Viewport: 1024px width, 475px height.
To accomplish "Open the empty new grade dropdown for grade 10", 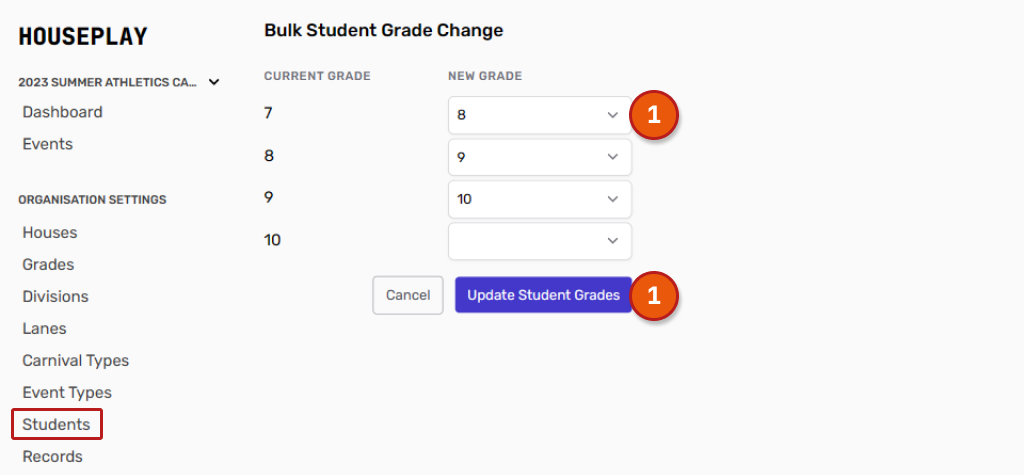I will coord(540,241).
